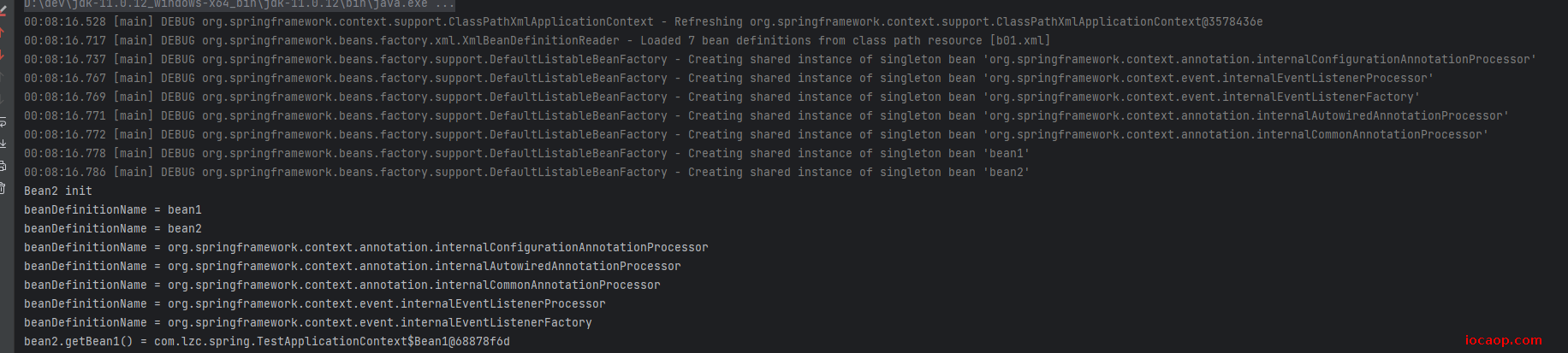This screenshot has height=353, width=1568.
Task: Click log line creating singleton bean 'bean1'
Action: coord(527,153)
